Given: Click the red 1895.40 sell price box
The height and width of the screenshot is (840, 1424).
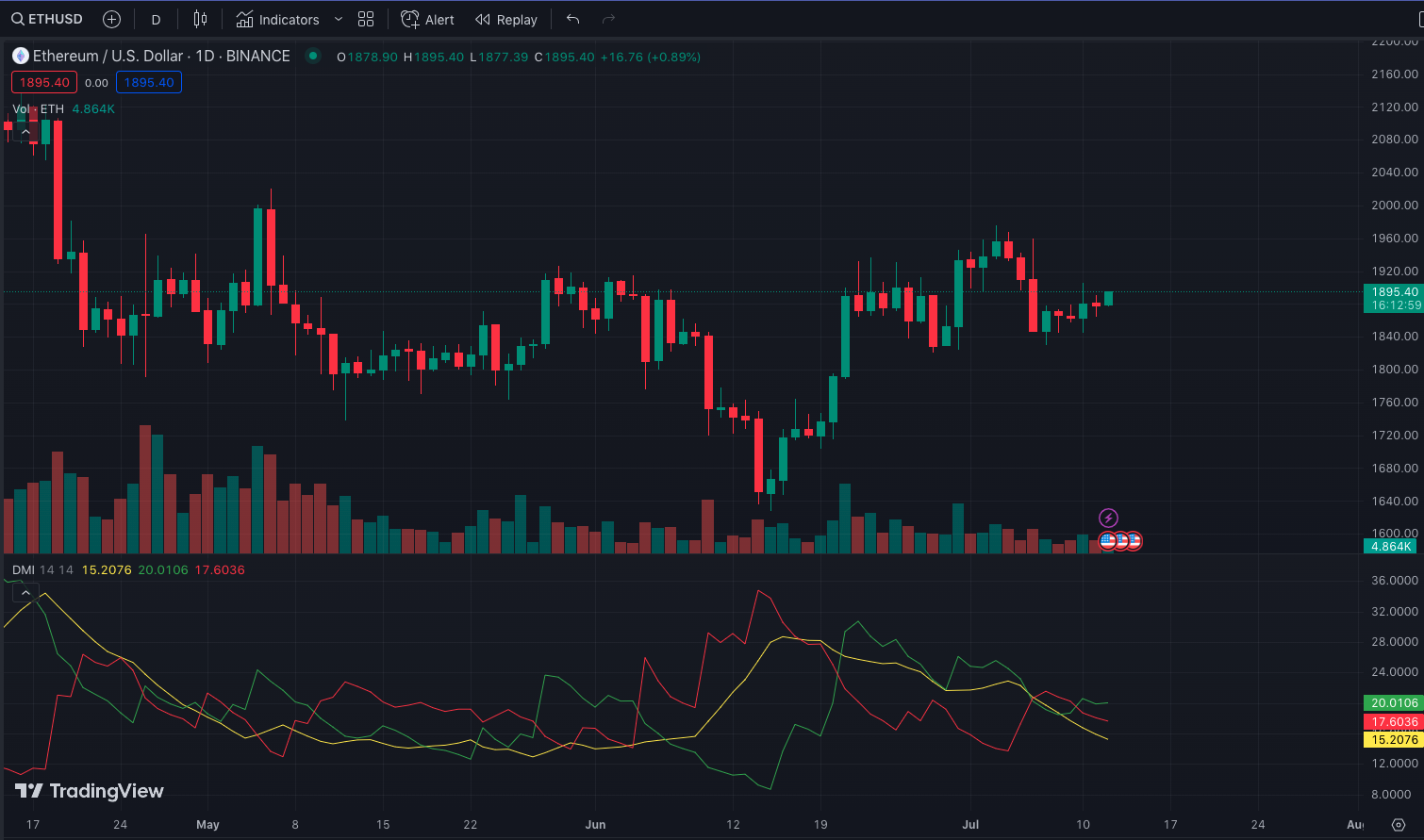Looking at the screenshot, I should click(x=44, y=82).
